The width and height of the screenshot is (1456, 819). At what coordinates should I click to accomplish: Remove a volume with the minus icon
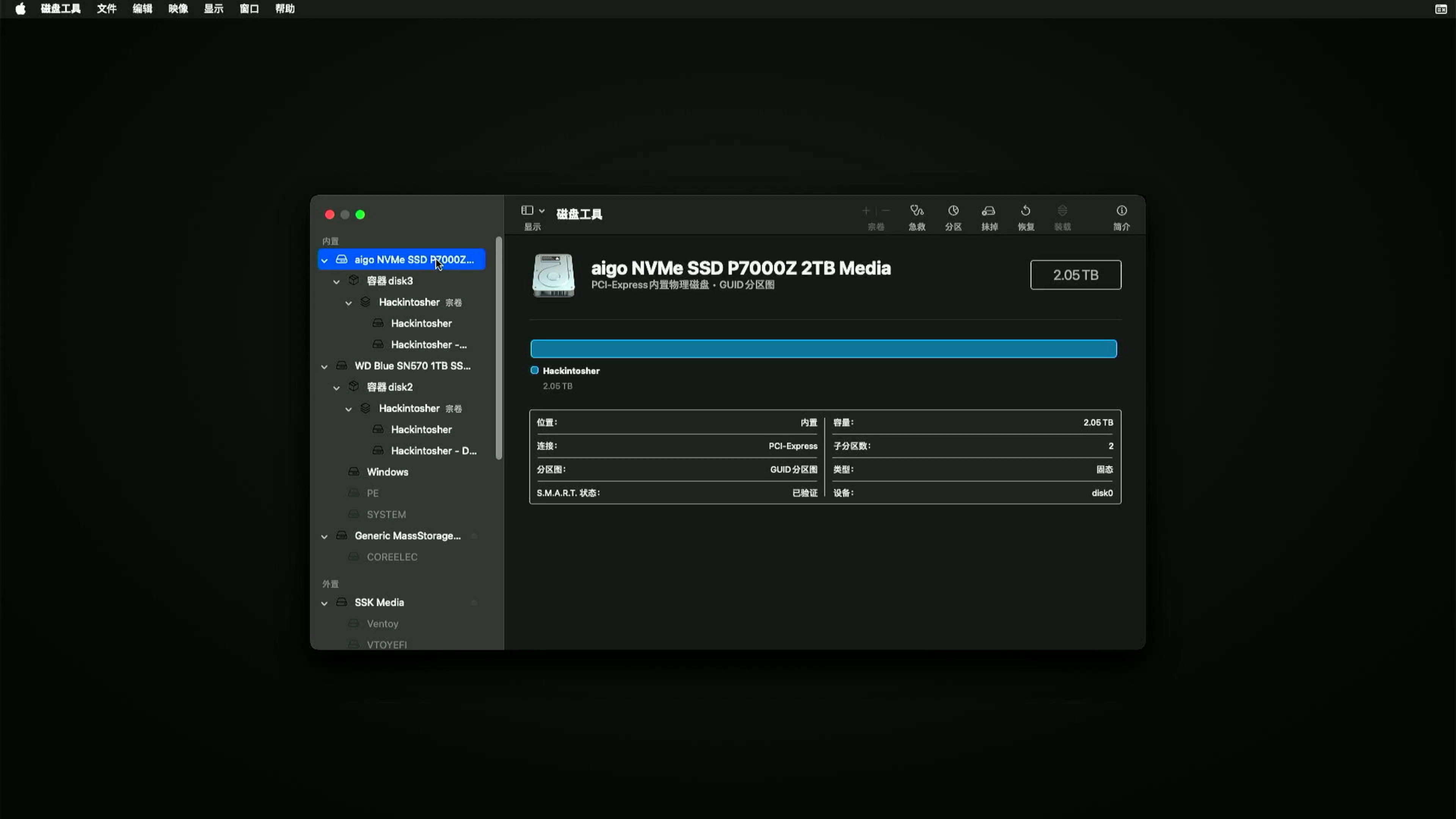tap(886, 211)
